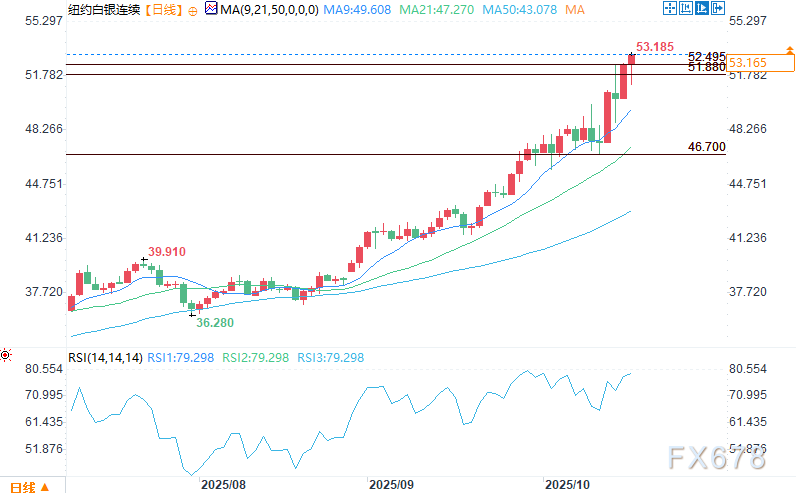Click the RSI1:79.298 legend value
Viewport: 796px width, 493px height.
coord(180,357)
